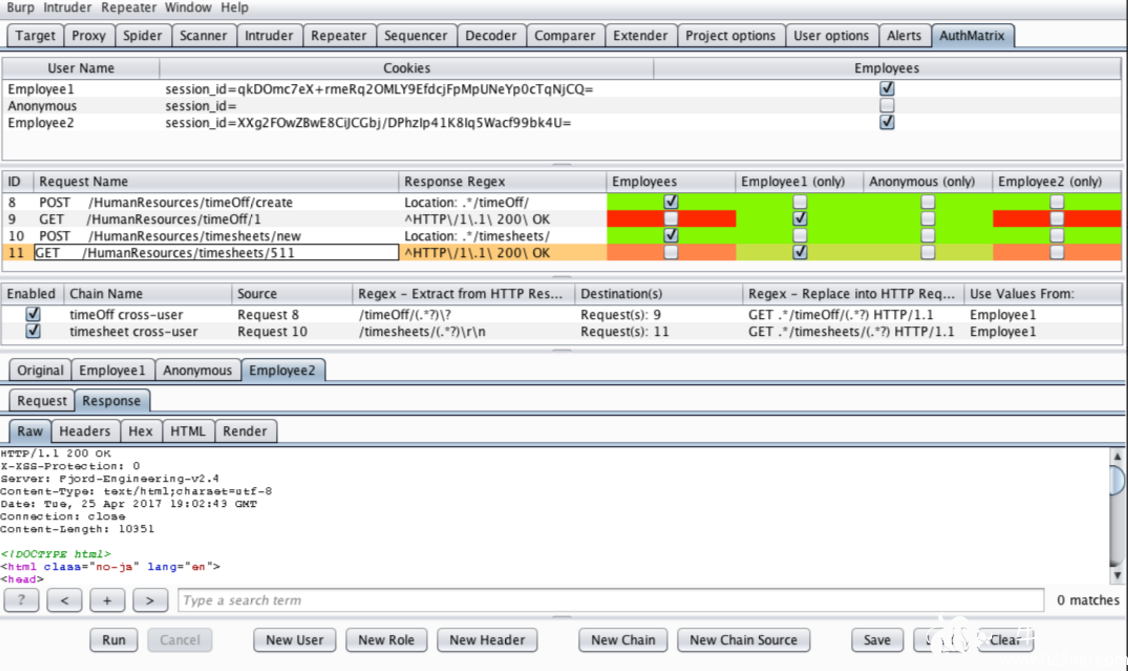Screen dimensions: 1128x671
Task: Open the Project options tab
Action: click(730, 35)
